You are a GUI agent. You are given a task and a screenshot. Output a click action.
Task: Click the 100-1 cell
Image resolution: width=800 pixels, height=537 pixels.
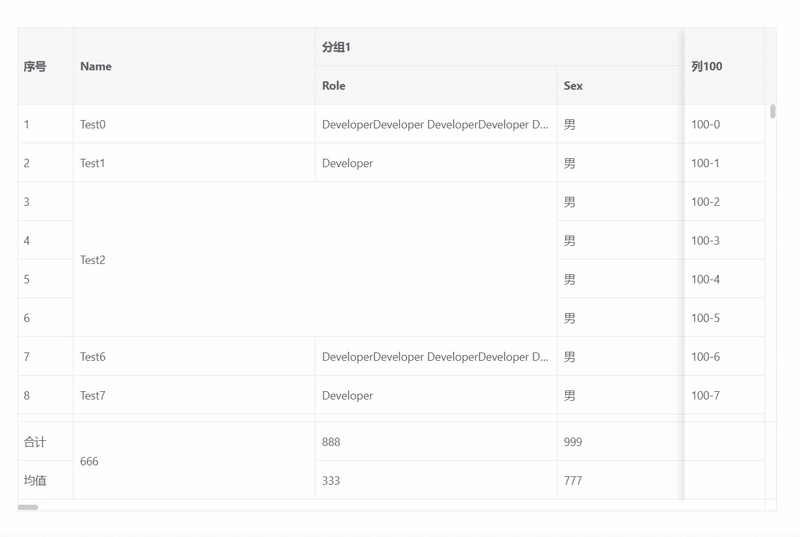pyautogui.click(x=724, y=163)
